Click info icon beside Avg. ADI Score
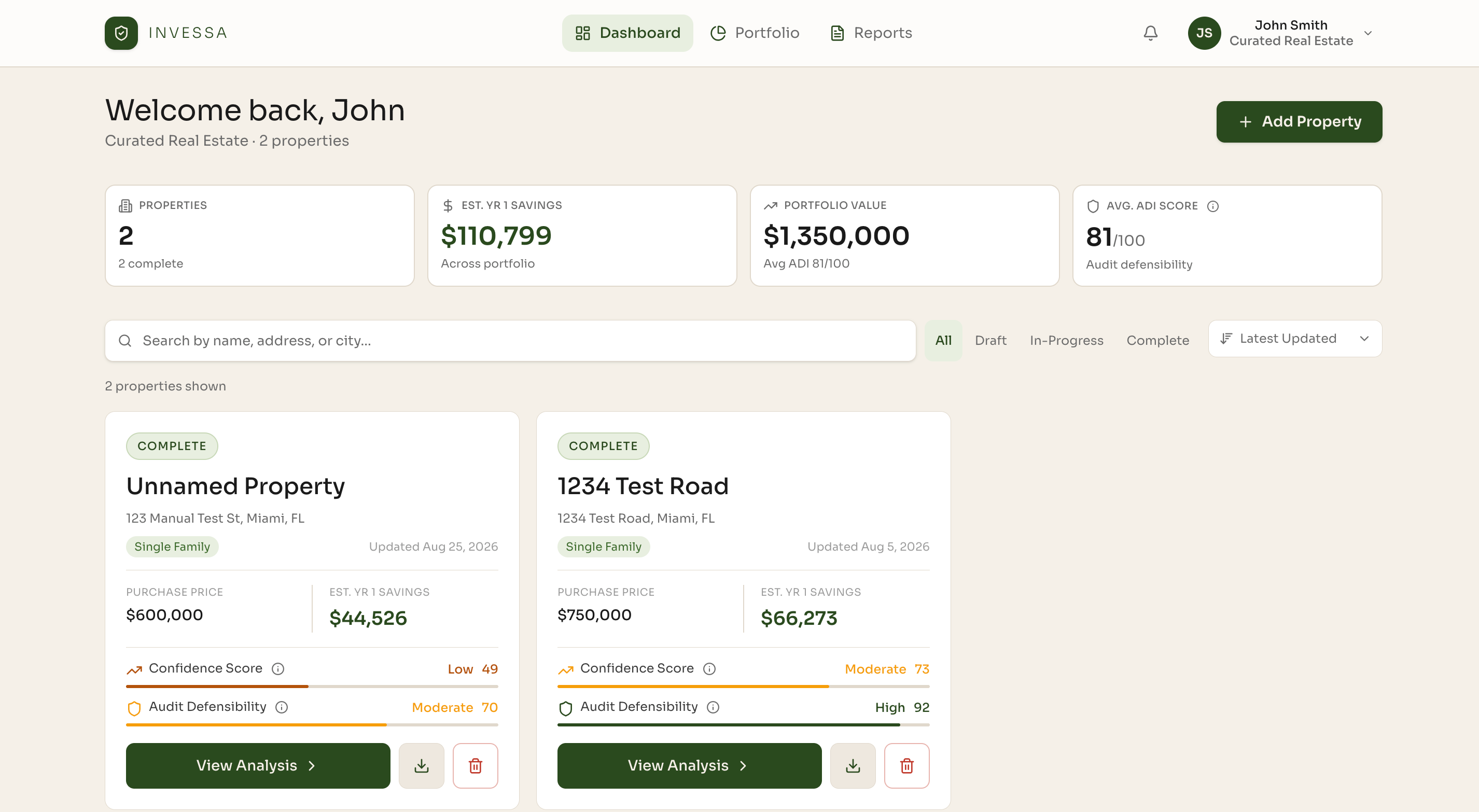The height and width of the screenshot is (812, 1479). click(x=1212, y=206)
